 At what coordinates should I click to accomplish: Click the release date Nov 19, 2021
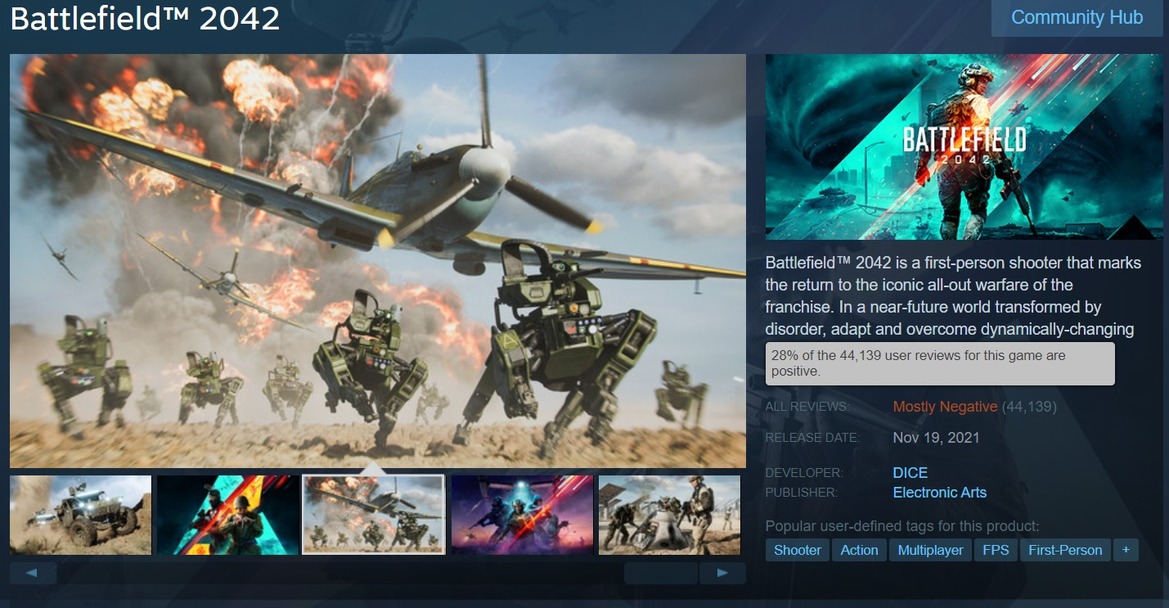936,437
